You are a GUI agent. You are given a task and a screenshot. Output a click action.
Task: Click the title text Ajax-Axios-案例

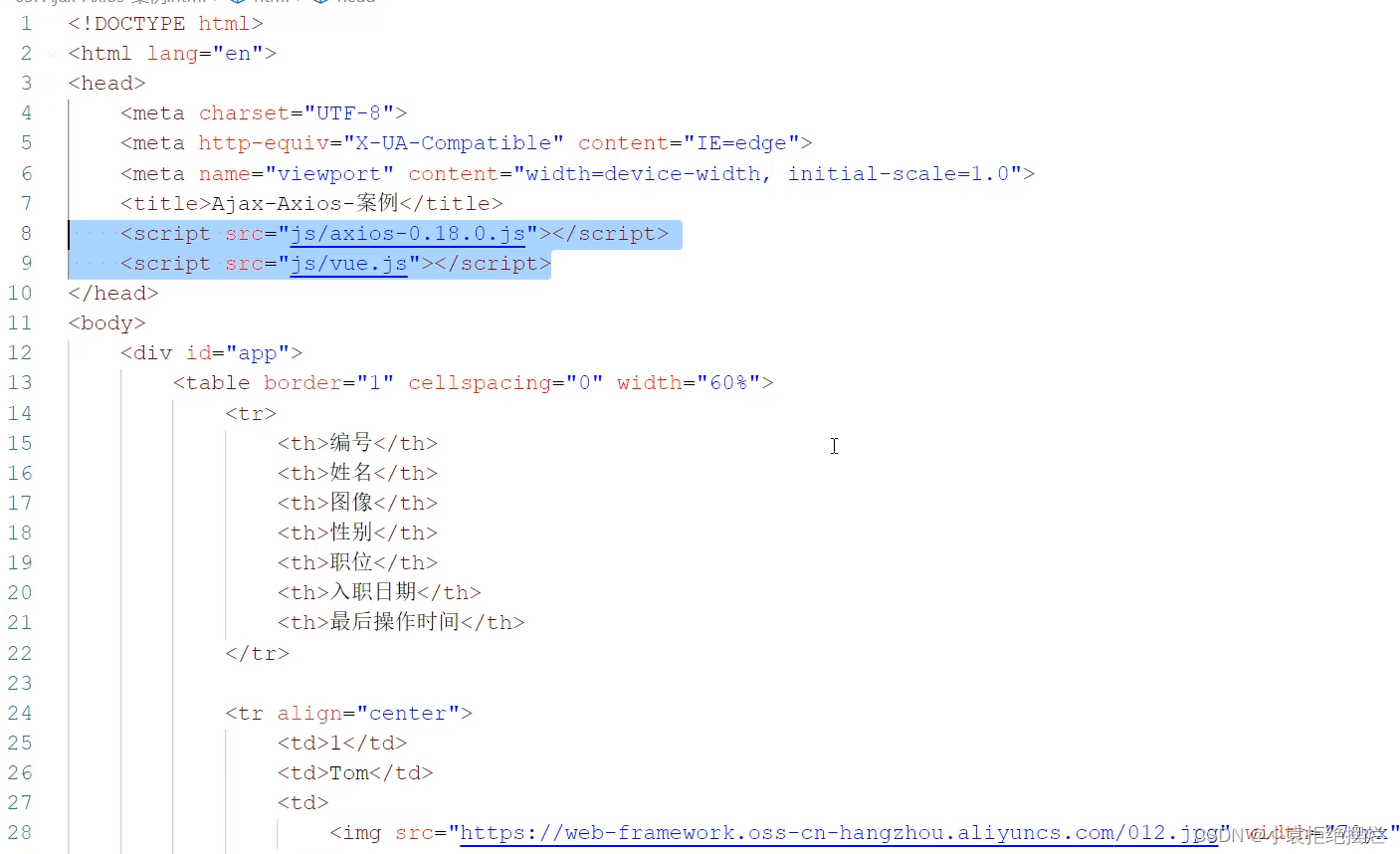click(304, 204)
